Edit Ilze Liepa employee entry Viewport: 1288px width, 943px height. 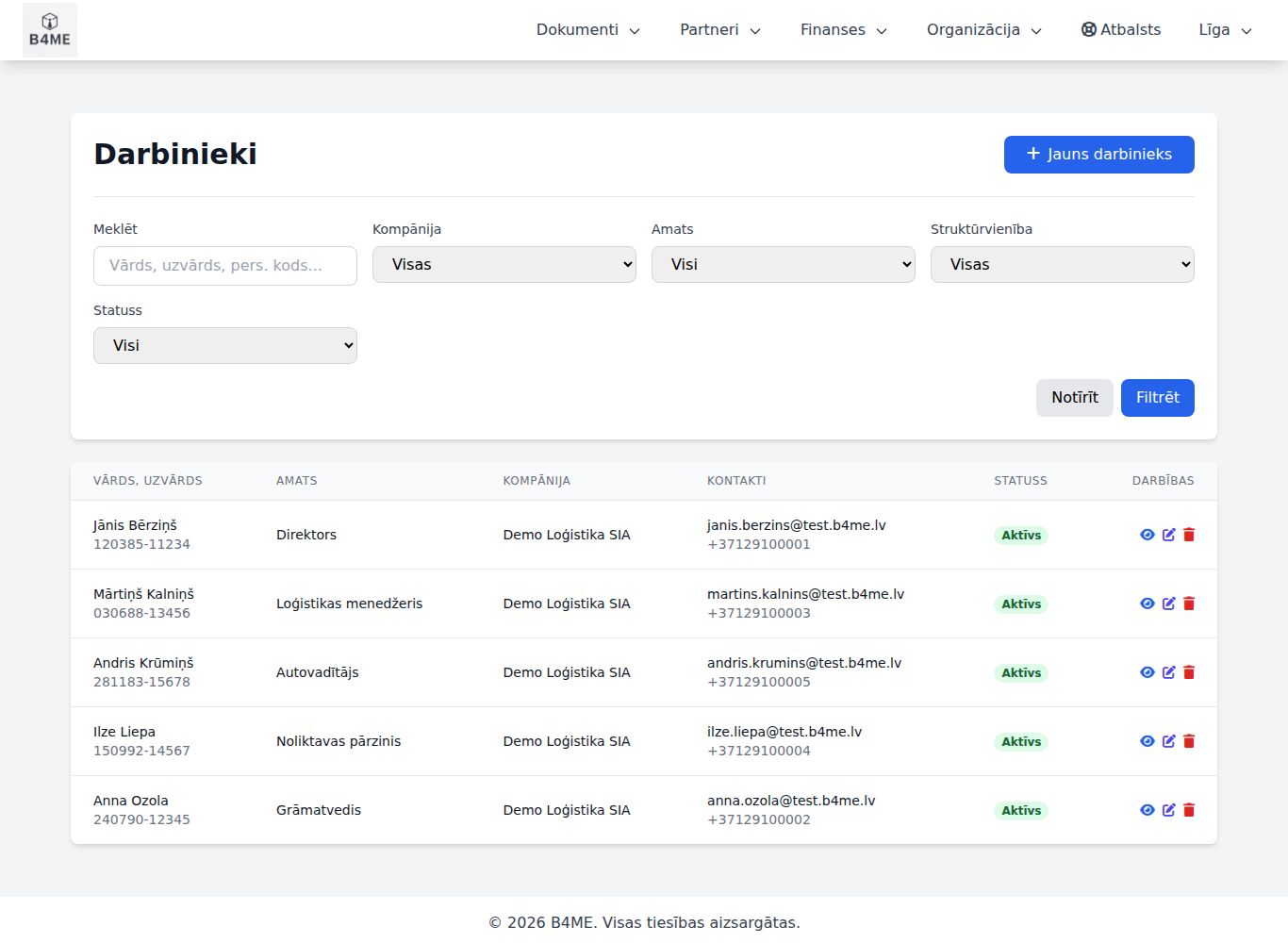click(1169, 741)
